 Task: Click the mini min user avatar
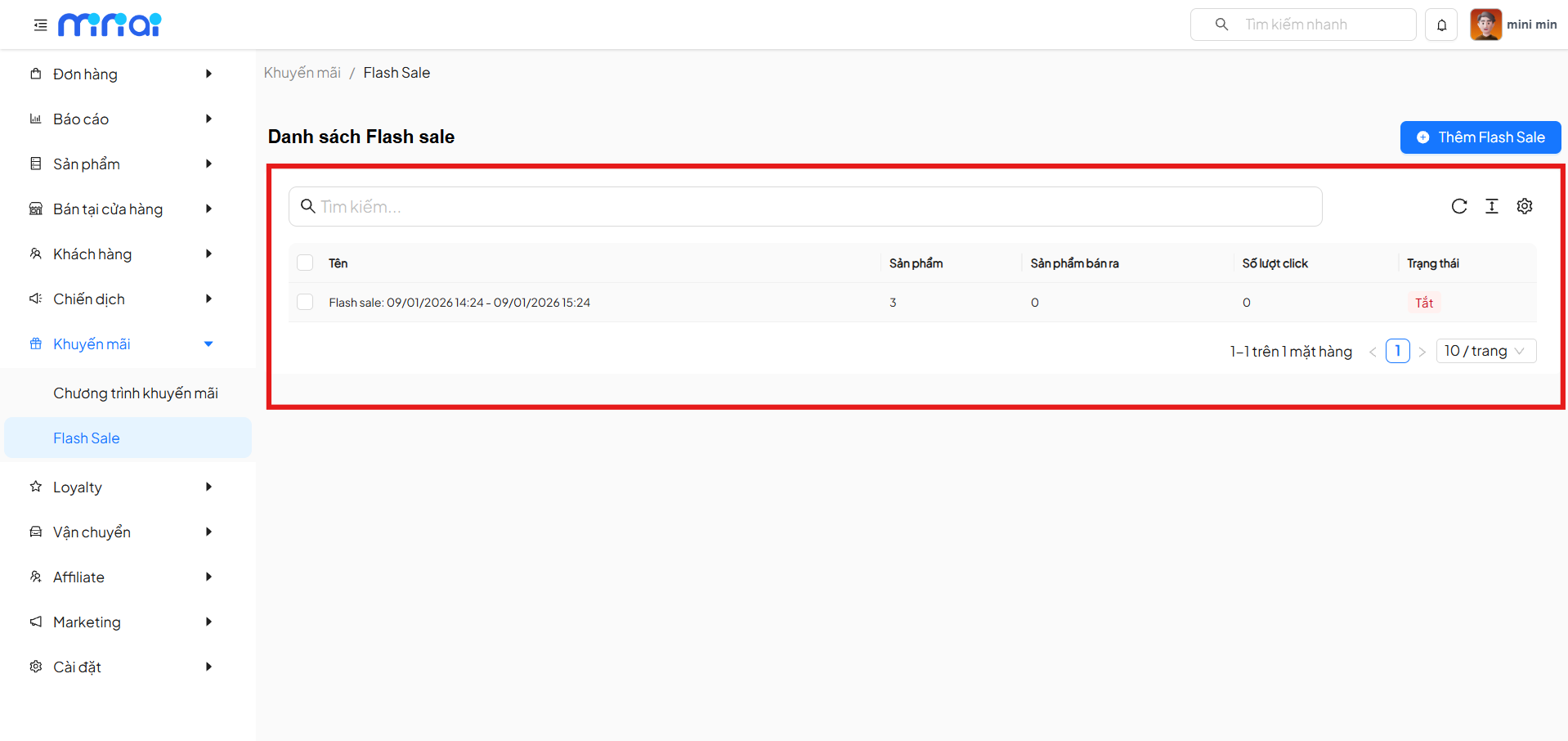click(x=1485, y=25)
